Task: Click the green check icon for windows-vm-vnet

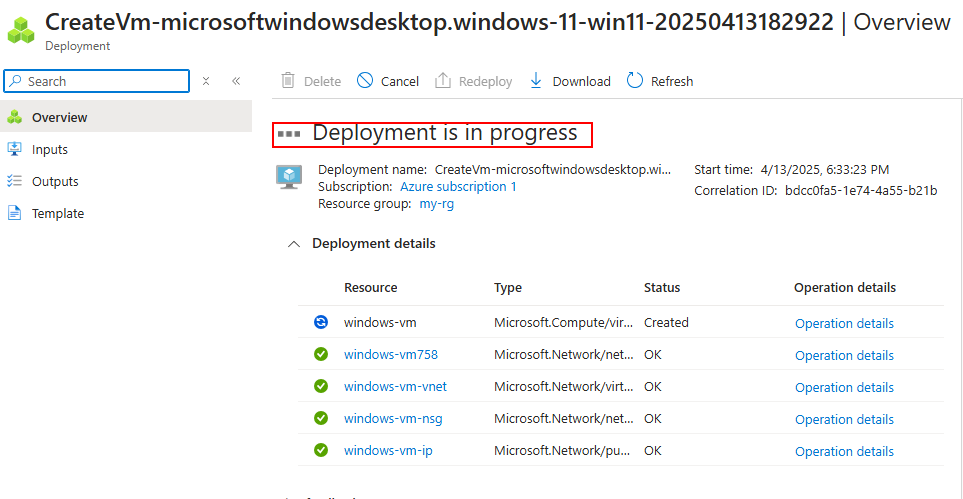Action: [x=321, y=386]
